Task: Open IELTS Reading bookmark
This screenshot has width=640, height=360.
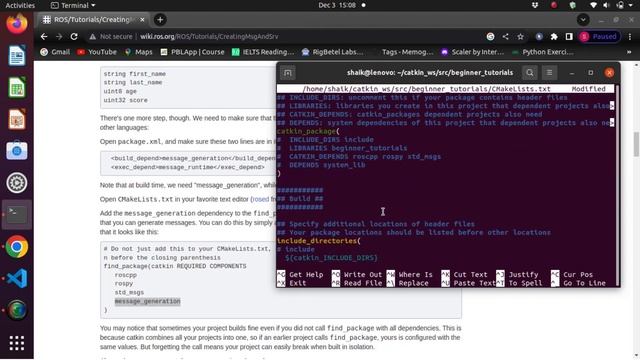Action: [263, 52]
